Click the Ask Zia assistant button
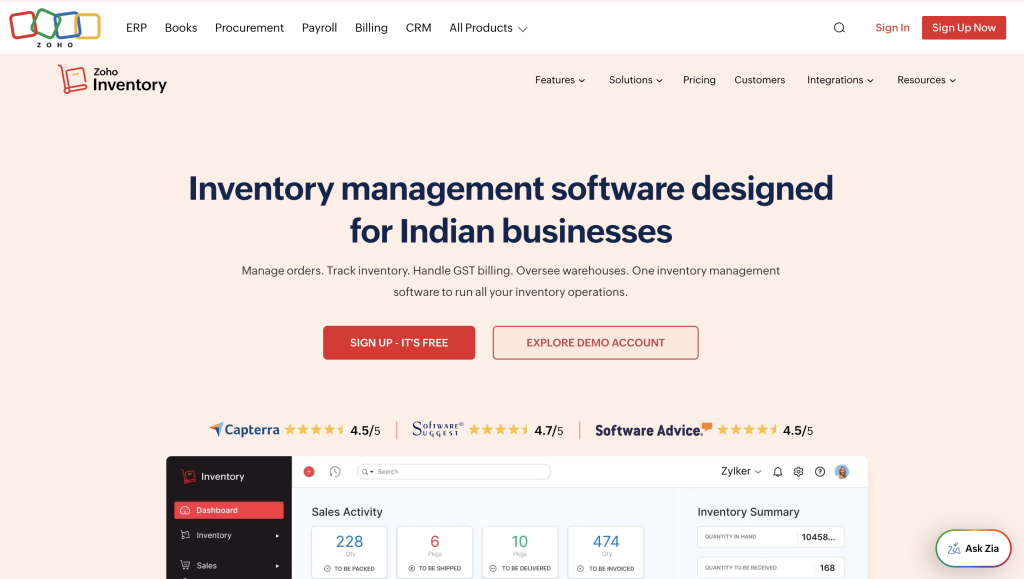Screen dimensions: 1024x579 973,548
